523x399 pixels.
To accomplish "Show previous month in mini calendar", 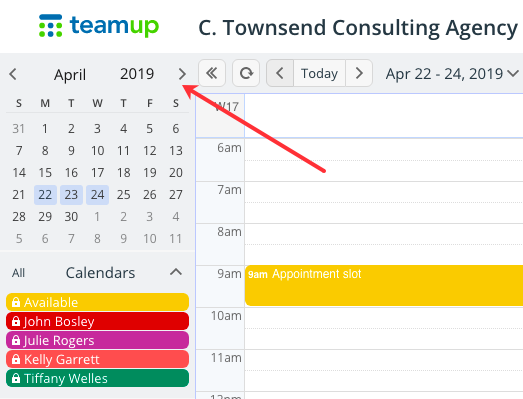I will [13, 74].
